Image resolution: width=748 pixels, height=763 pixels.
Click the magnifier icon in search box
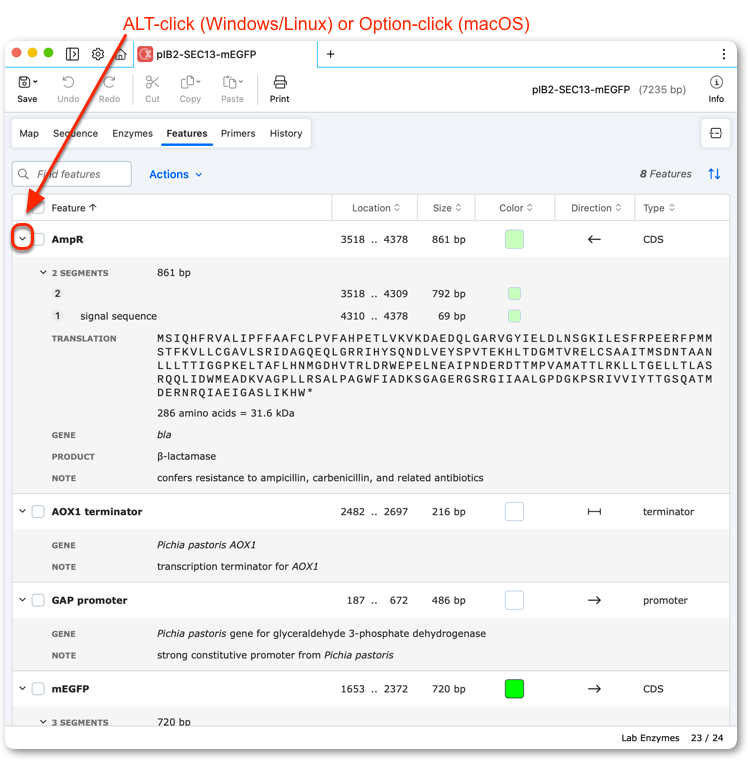(23, 174)
